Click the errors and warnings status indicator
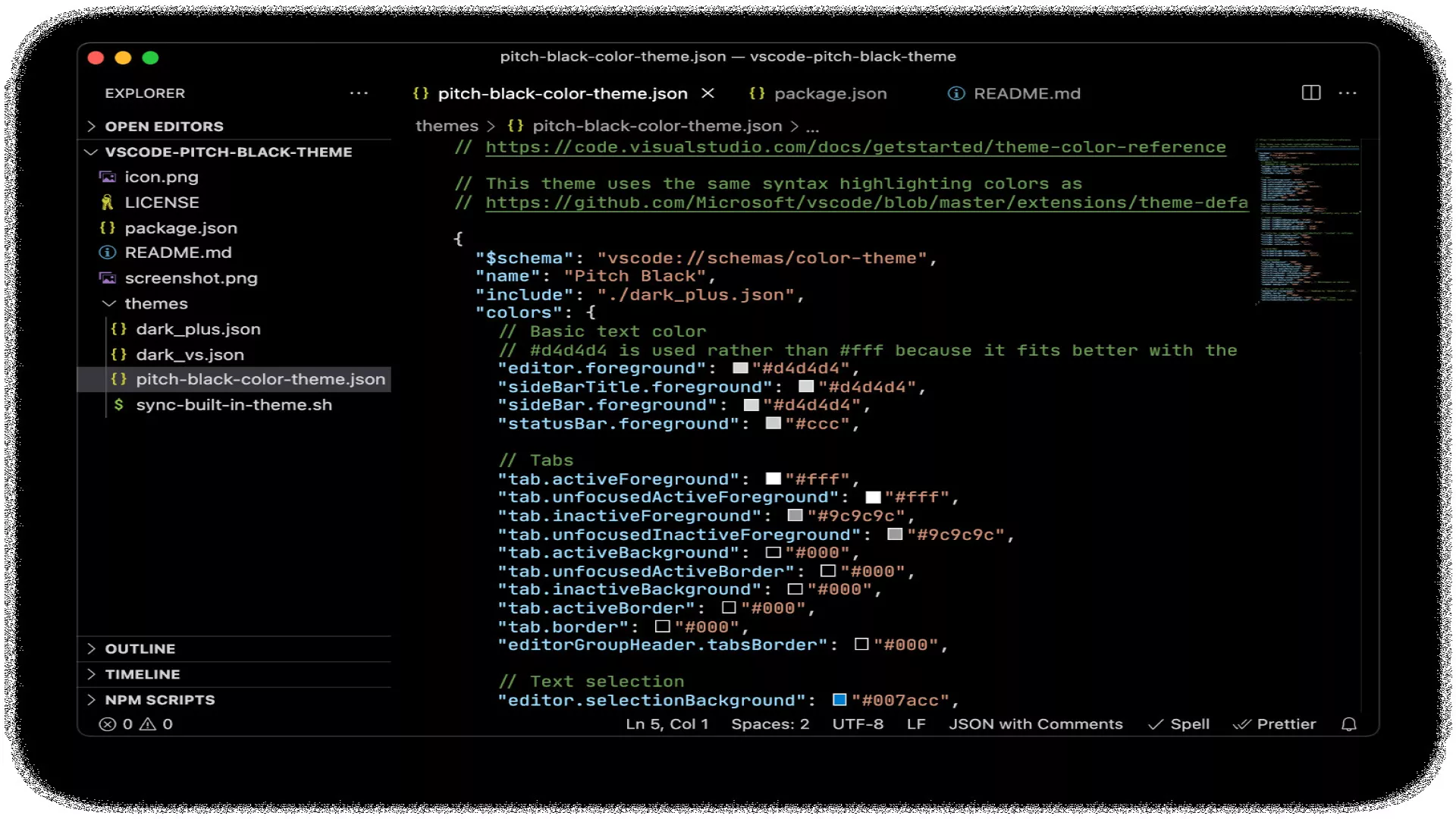 (136, 724)
